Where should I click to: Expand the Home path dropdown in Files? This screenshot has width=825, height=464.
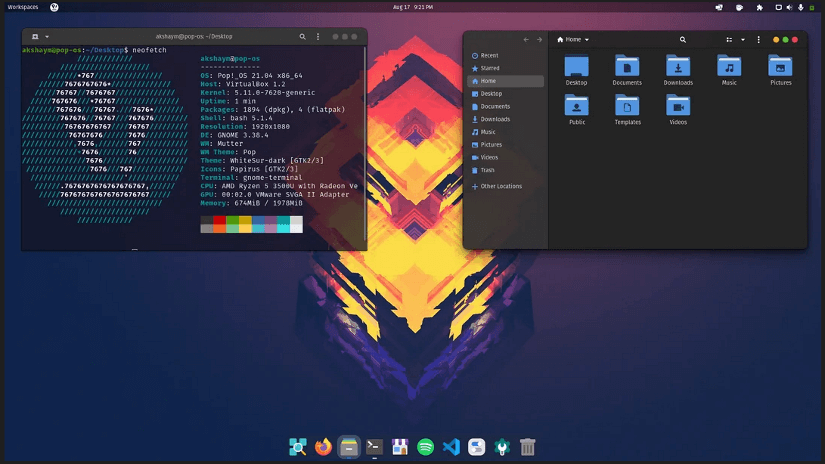(574, 39)
